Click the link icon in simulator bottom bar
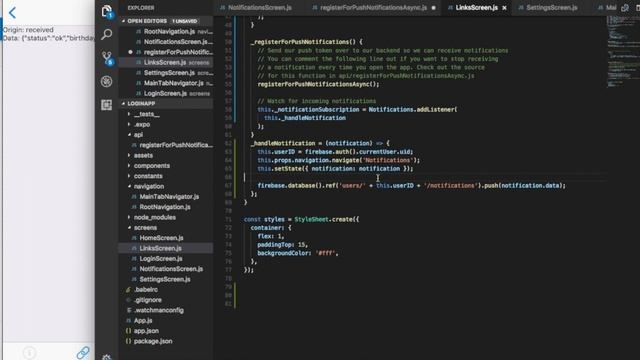 pyautogui.click(x=83, y=352)
